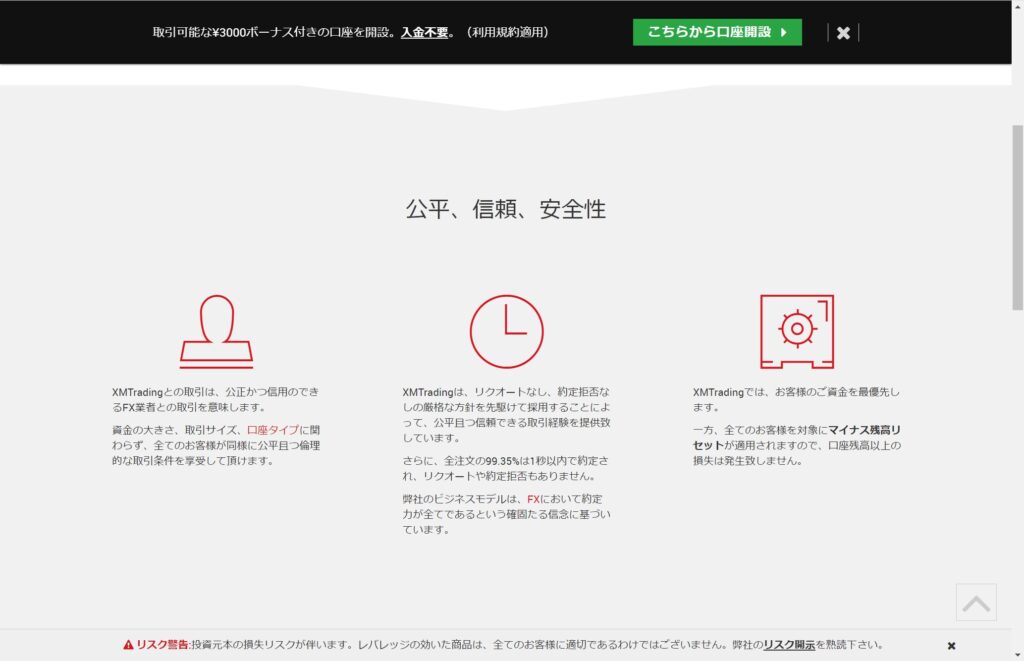This screenshot has height=661, width=1024.
Task: Open the 入金不要 link in banner
Action: [424, 32]
